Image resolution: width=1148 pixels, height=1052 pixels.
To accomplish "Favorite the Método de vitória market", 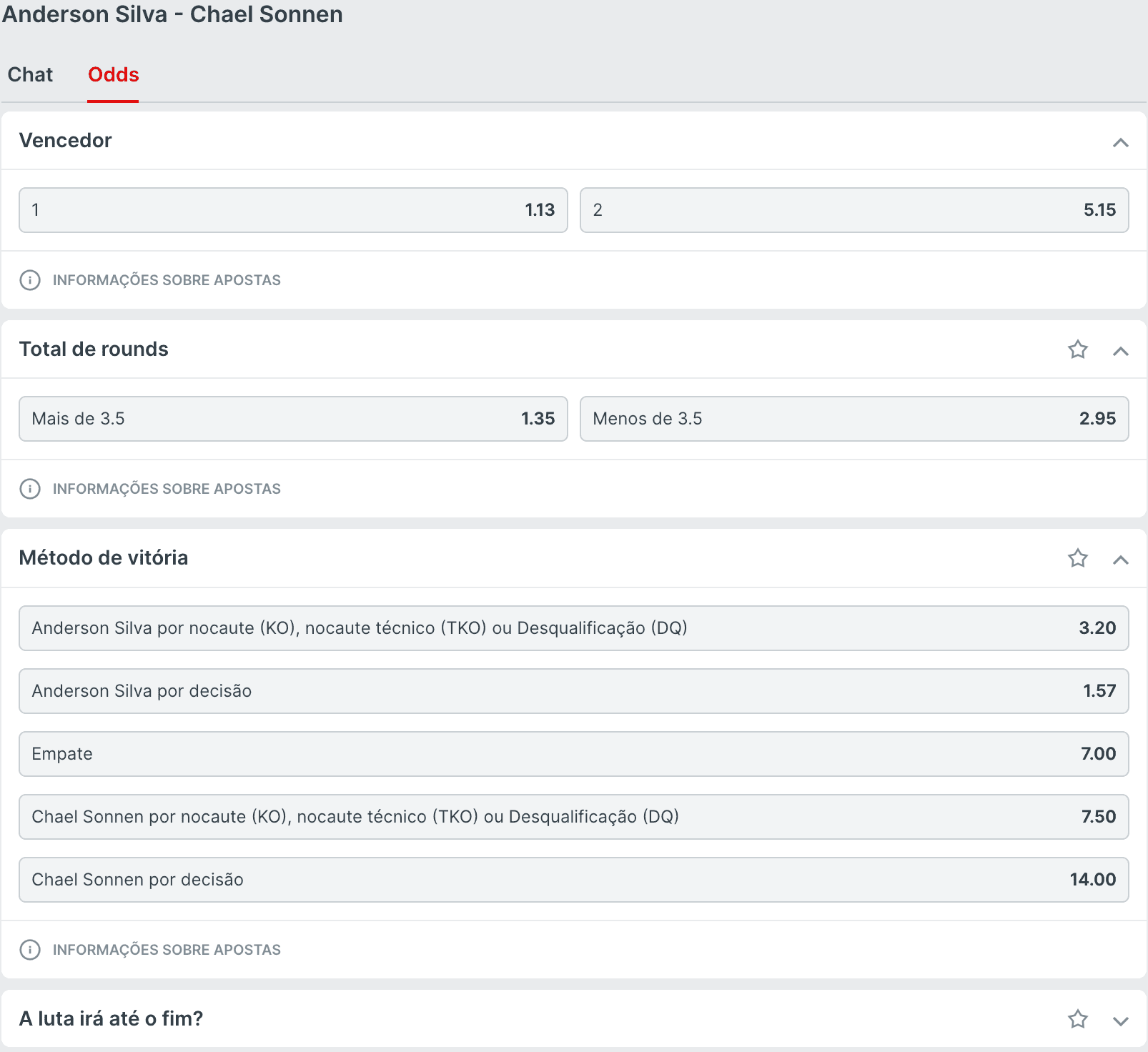I will (x=1077, y=558).
